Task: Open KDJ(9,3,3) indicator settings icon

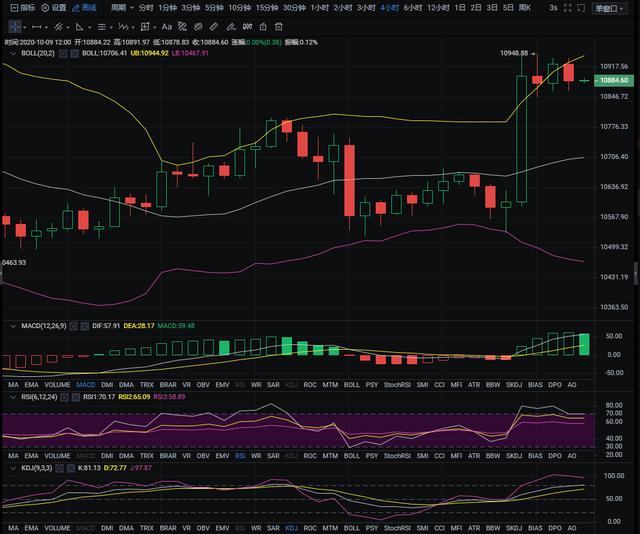Action: click(x=60, y=468)
